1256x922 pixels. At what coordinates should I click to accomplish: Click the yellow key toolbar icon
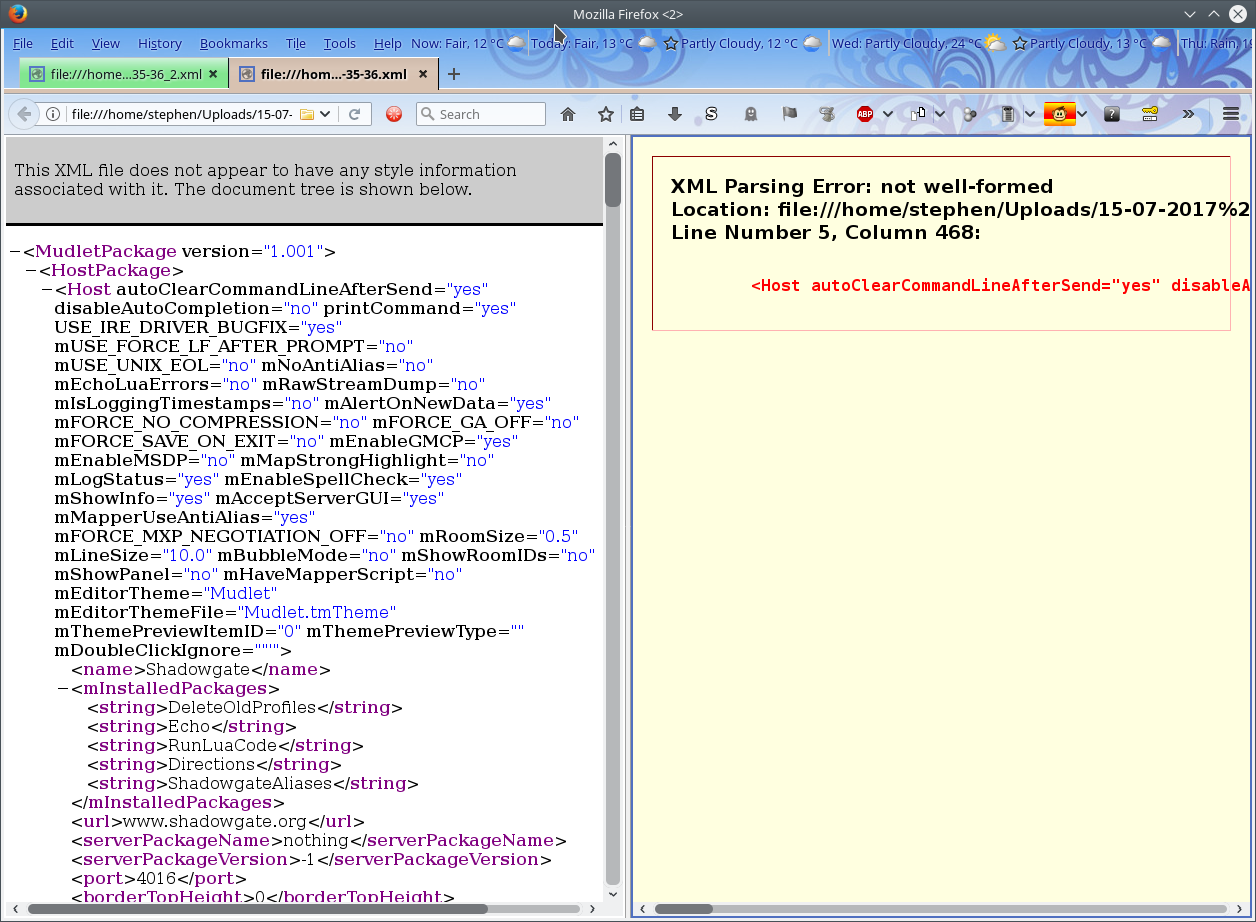[1149, 114]
